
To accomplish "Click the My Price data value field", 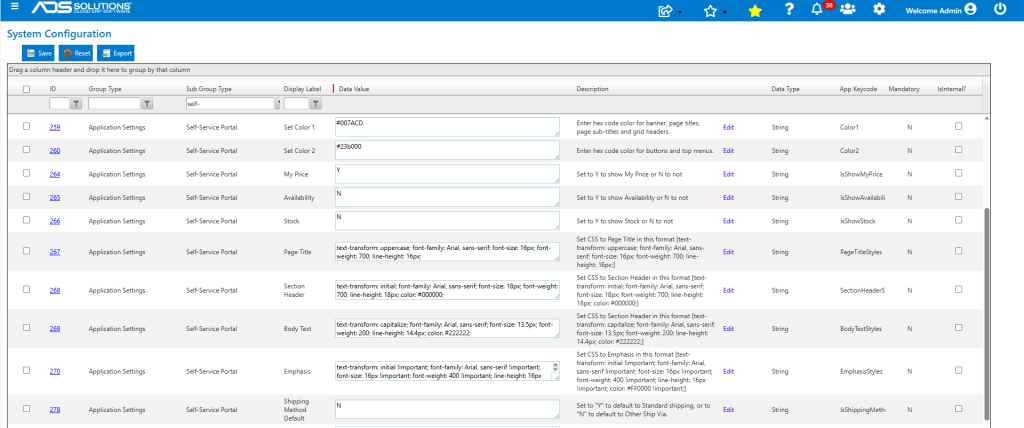I will coord(447,174).
